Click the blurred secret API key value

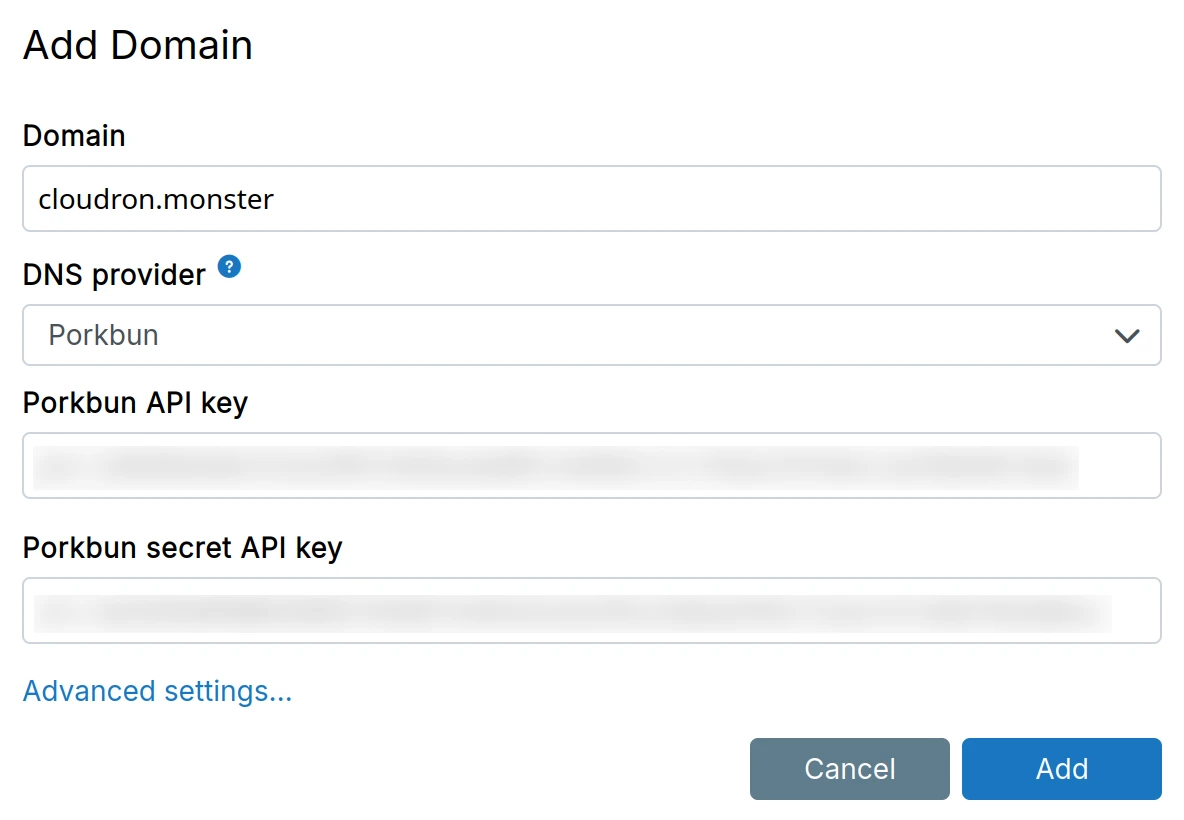pos(570,612)
